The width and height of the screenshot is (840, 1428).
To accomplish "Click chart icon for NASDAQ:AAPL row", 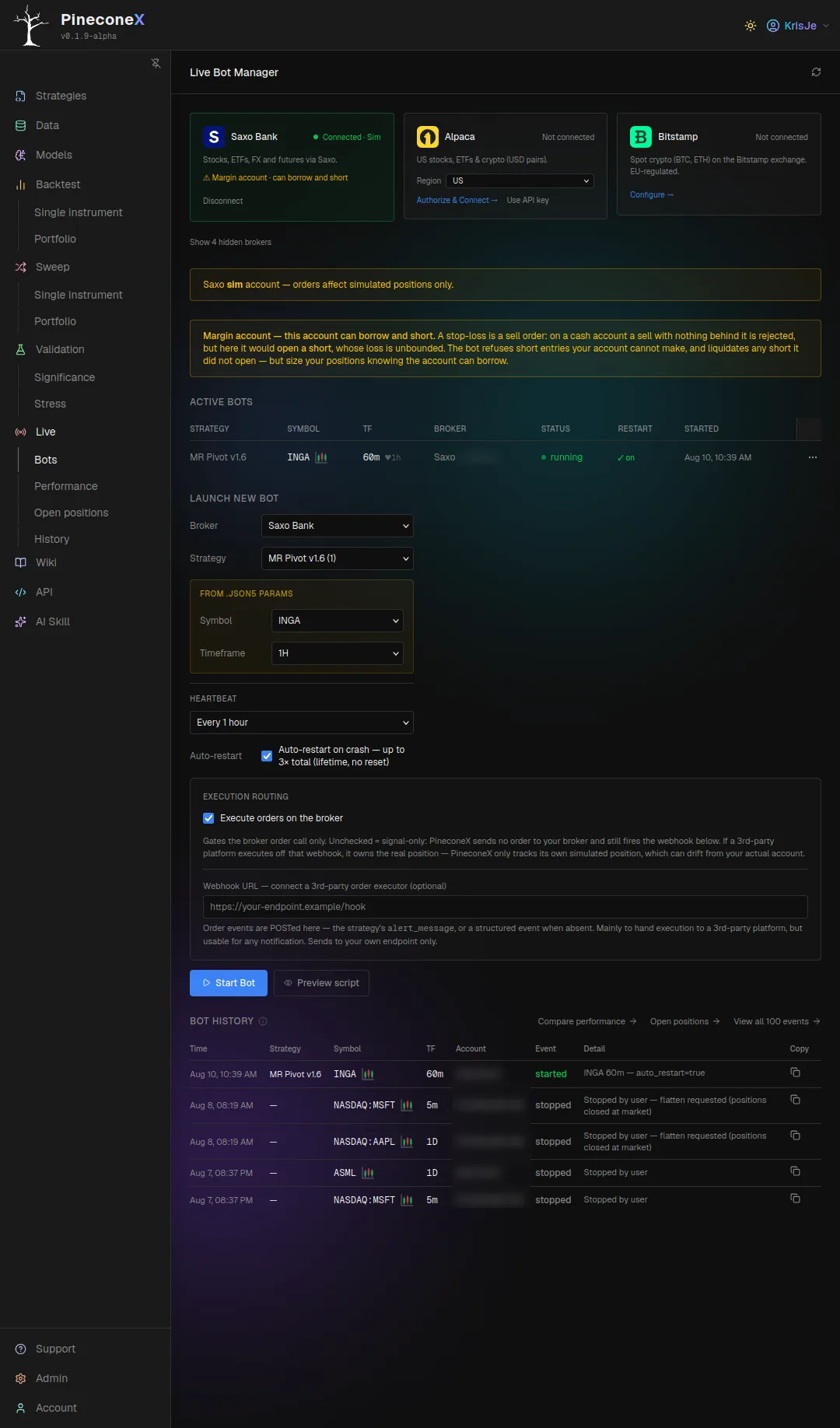I will 407,1142.
